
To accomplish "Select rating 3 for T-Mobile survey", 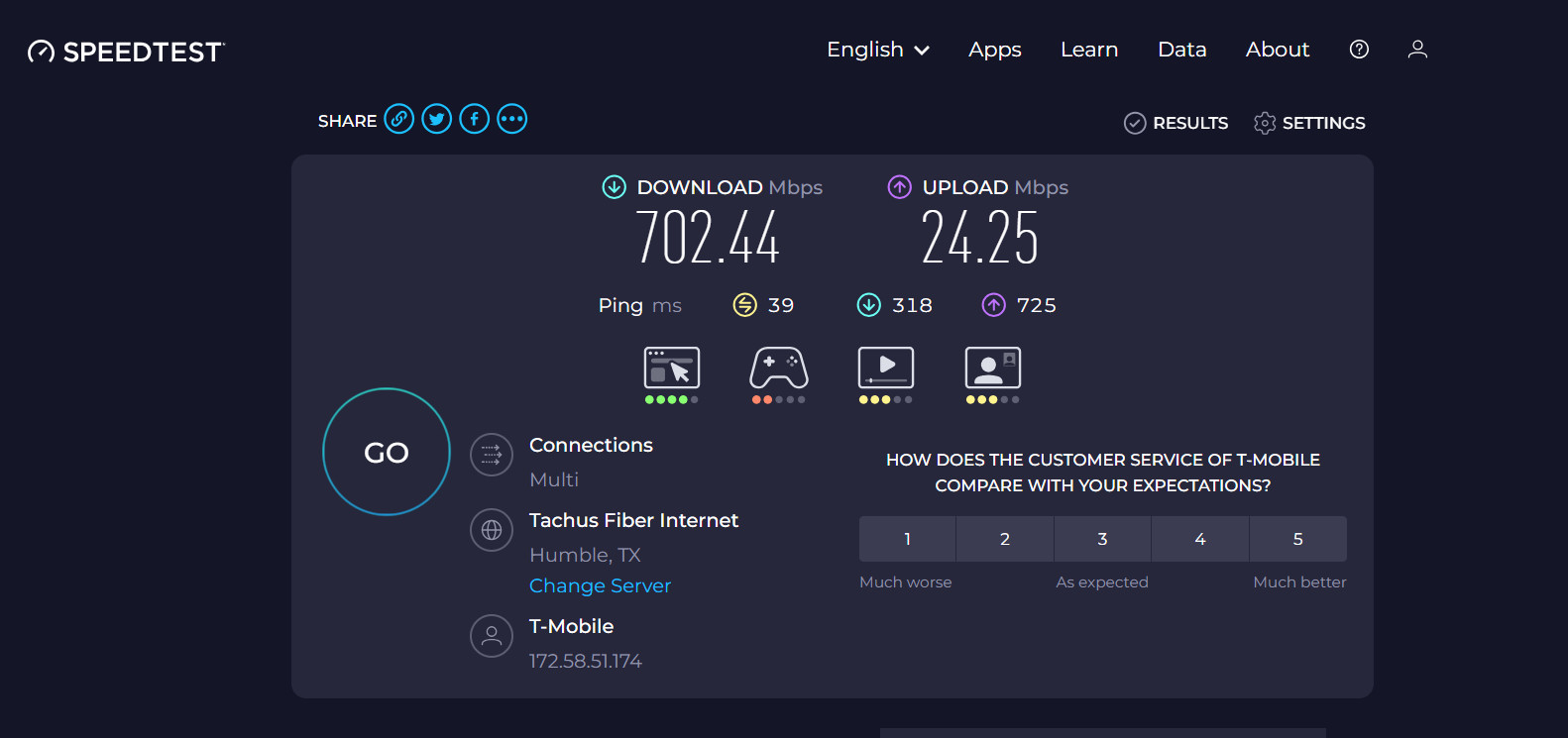I will click(1102, 539).
